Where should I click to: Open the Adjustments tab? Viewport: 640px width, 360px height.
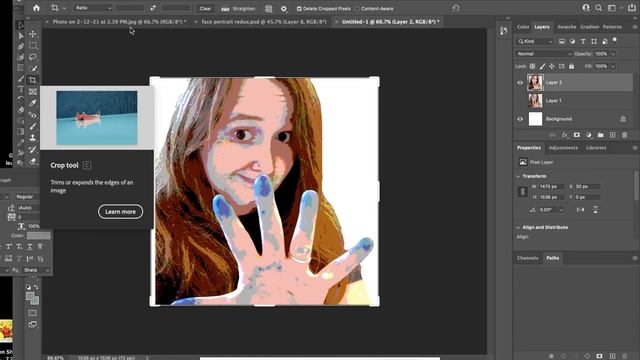coord(563,148)
